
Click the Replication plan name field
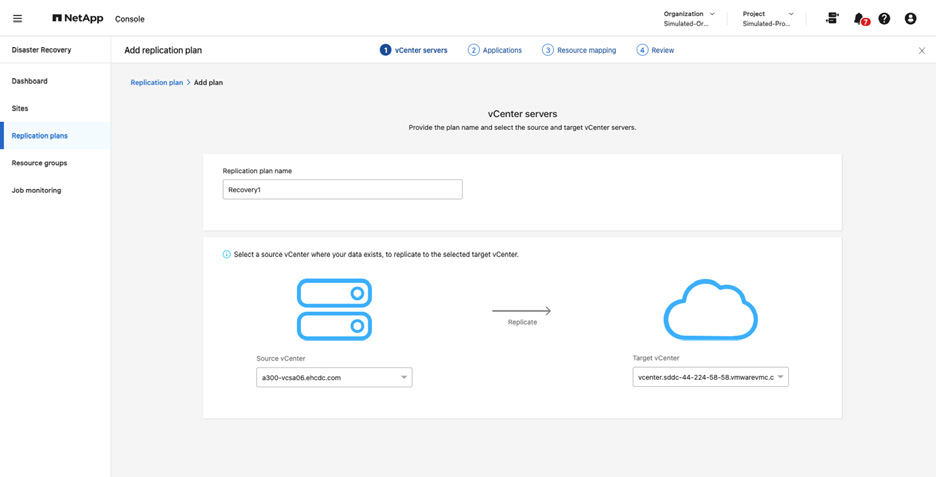click(x=342, y=189)
